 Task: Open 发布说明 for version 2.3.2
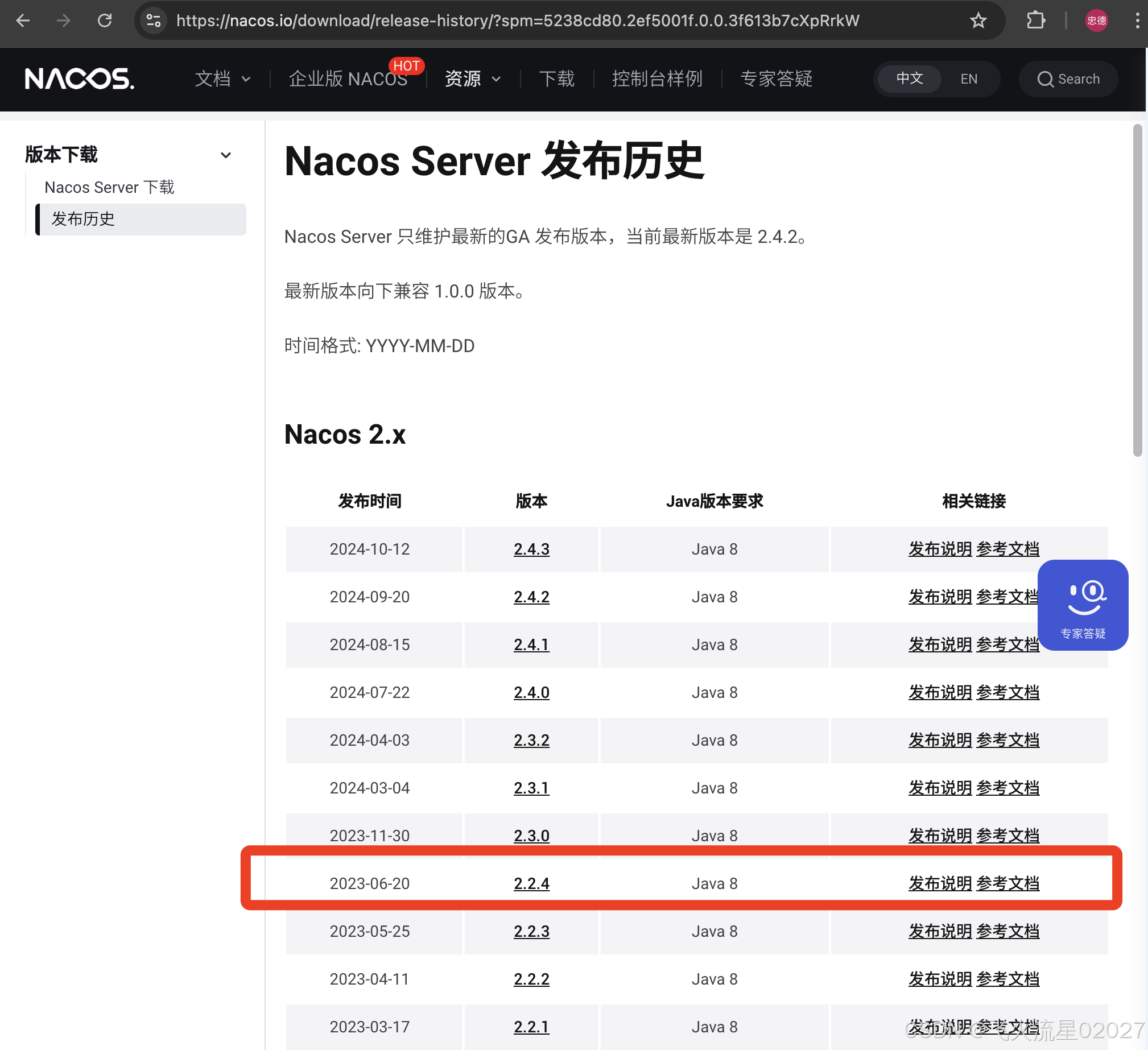pos(940,740)
